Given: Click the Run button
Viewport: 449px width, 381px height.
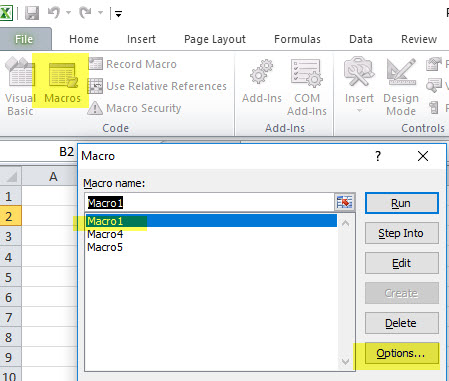Looking at the screenshot, I should [x=401, y=203].
